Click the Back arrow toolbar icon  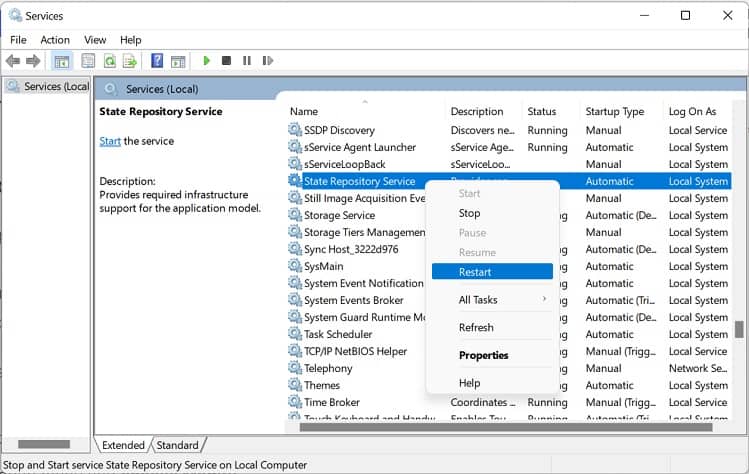[x=13, y=61]
